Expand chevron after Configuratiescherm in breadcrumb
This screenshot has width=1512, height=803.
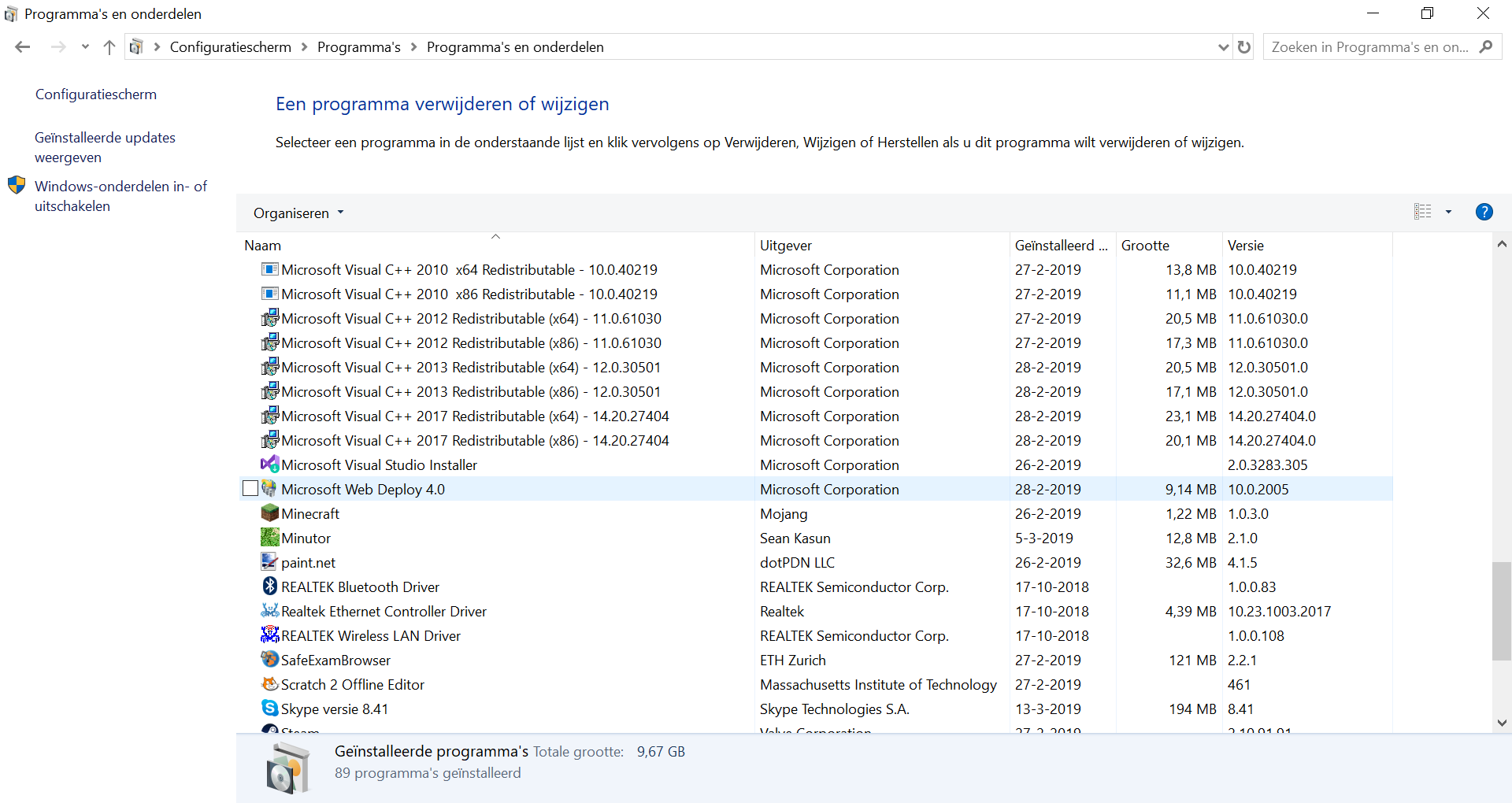[304, 47]
